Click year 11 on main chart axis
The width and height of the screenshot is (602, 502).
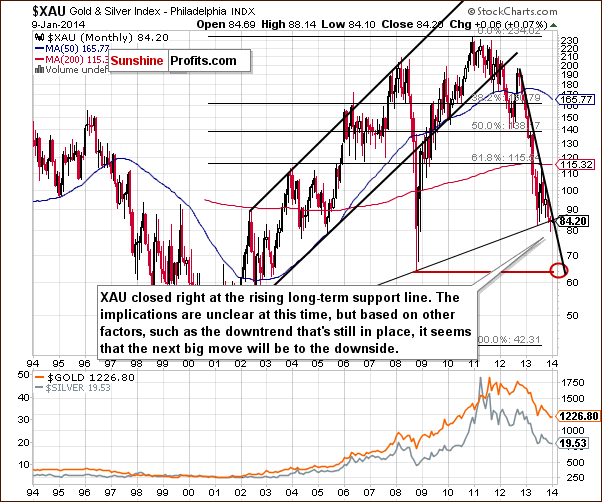pyautogui.click(x=474, y=363)
